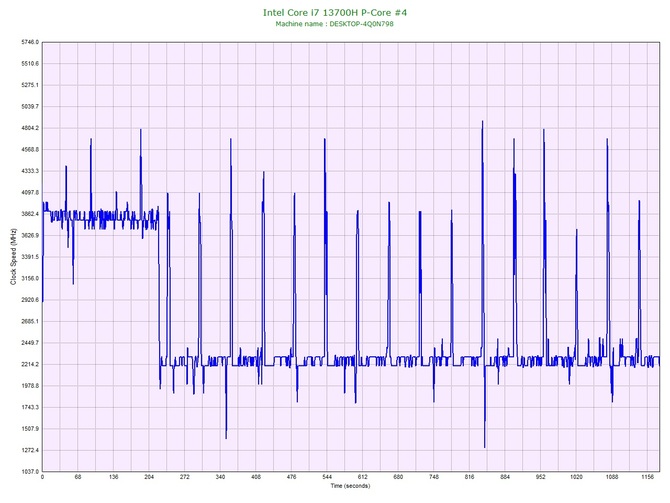Click the y-axis value 4804.2

[29, 128]
